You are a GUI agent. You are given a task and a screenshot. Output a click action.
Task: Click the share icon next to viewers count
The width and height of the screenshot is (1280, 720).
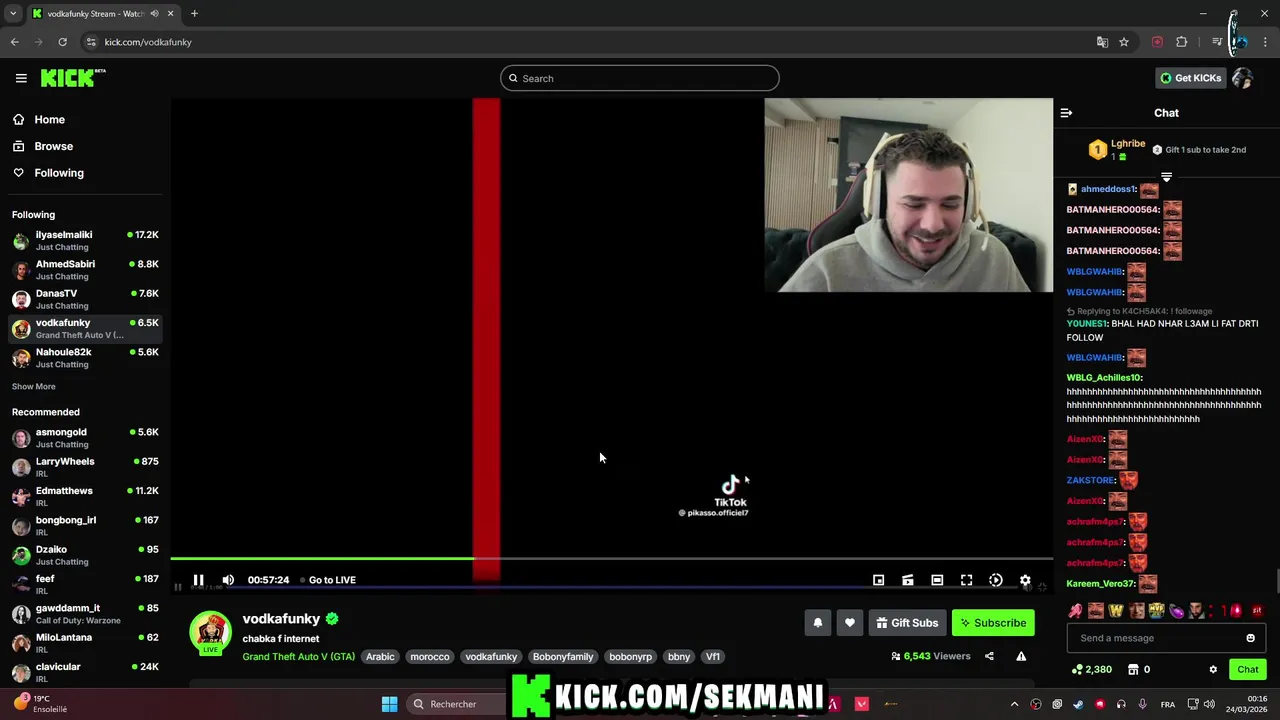coord(989,656)
